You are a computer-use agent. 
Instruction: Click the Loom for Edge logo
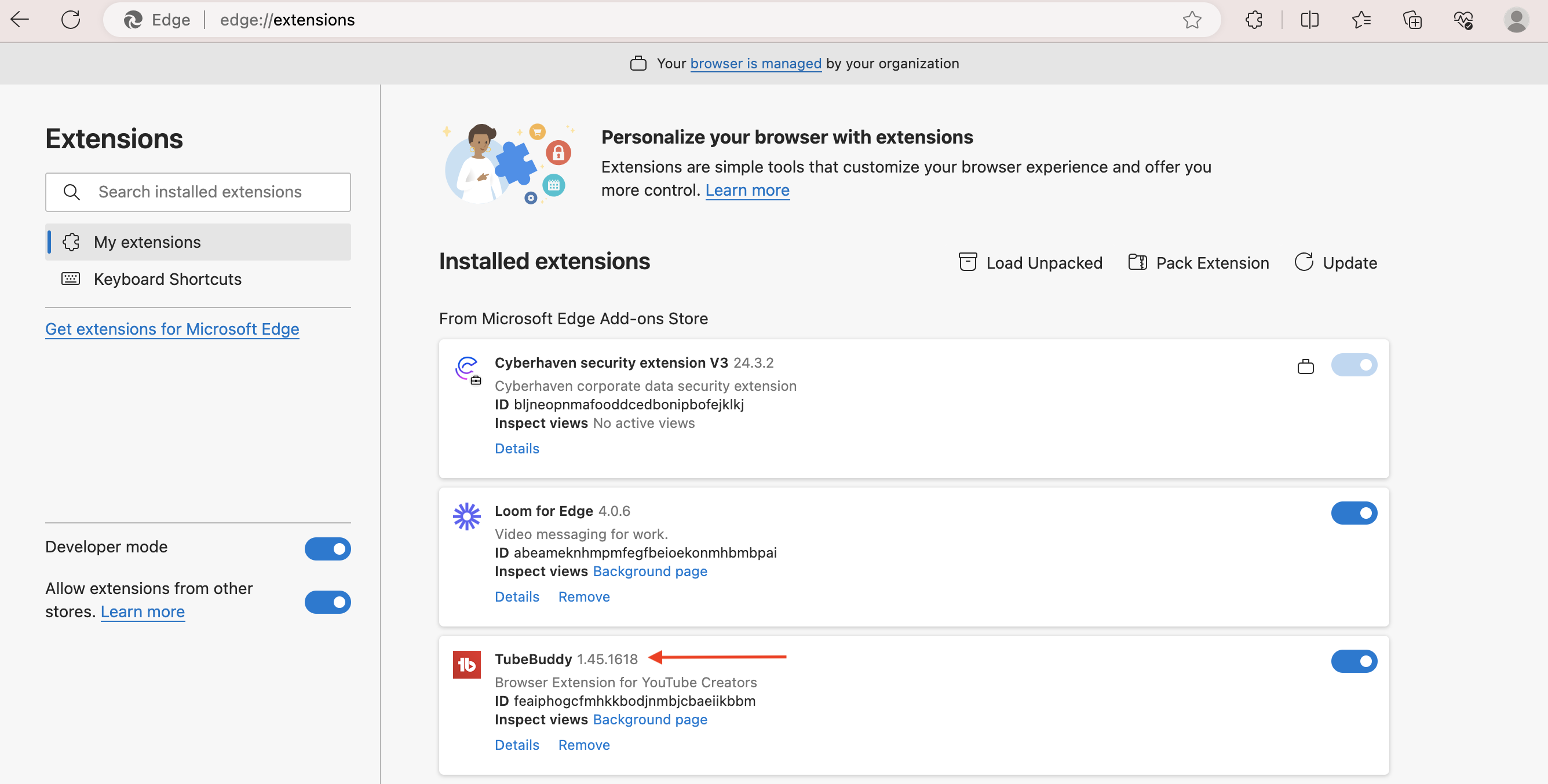pos(467,516)
